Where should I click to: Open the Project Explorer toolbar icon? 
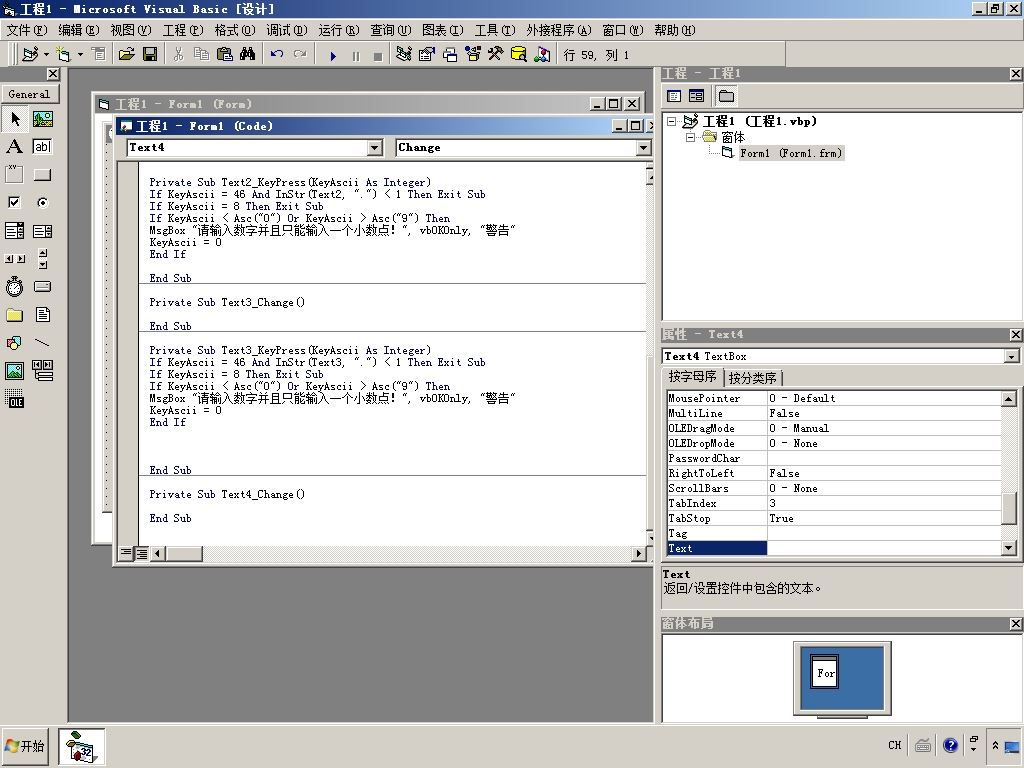click(x=404, y=54)
